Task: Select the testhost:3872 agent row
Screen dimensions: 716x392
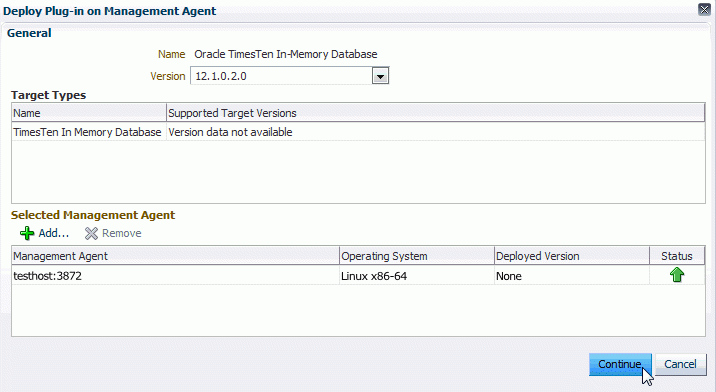Action: pos(358,276)
